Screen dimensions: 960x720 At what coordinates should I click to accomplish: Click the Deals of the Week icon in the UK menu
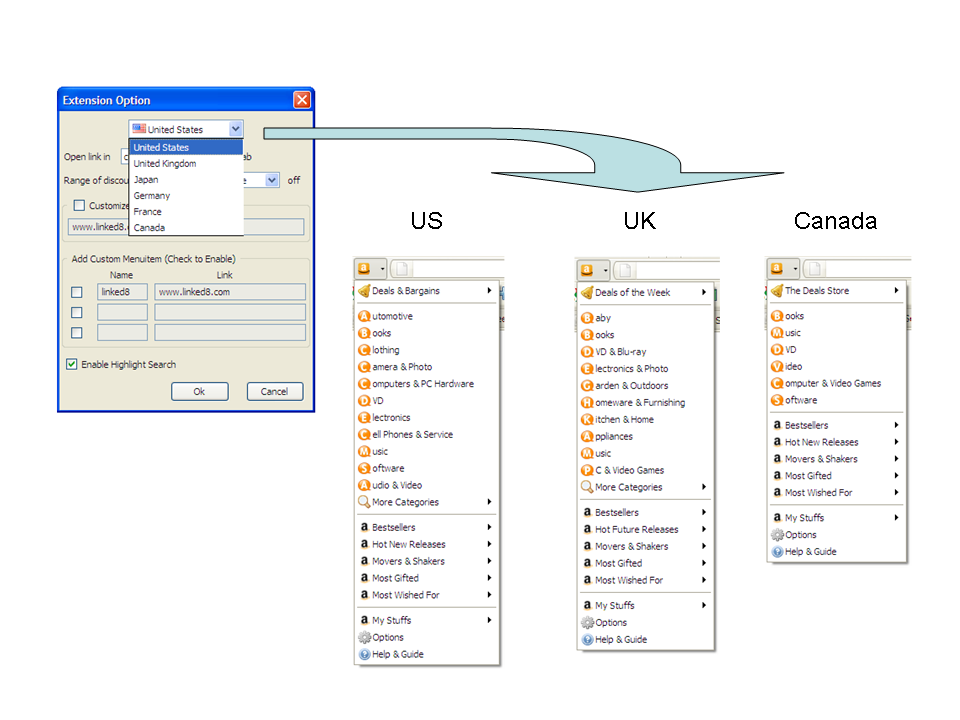pyautogui.click(x=587, y=293)
